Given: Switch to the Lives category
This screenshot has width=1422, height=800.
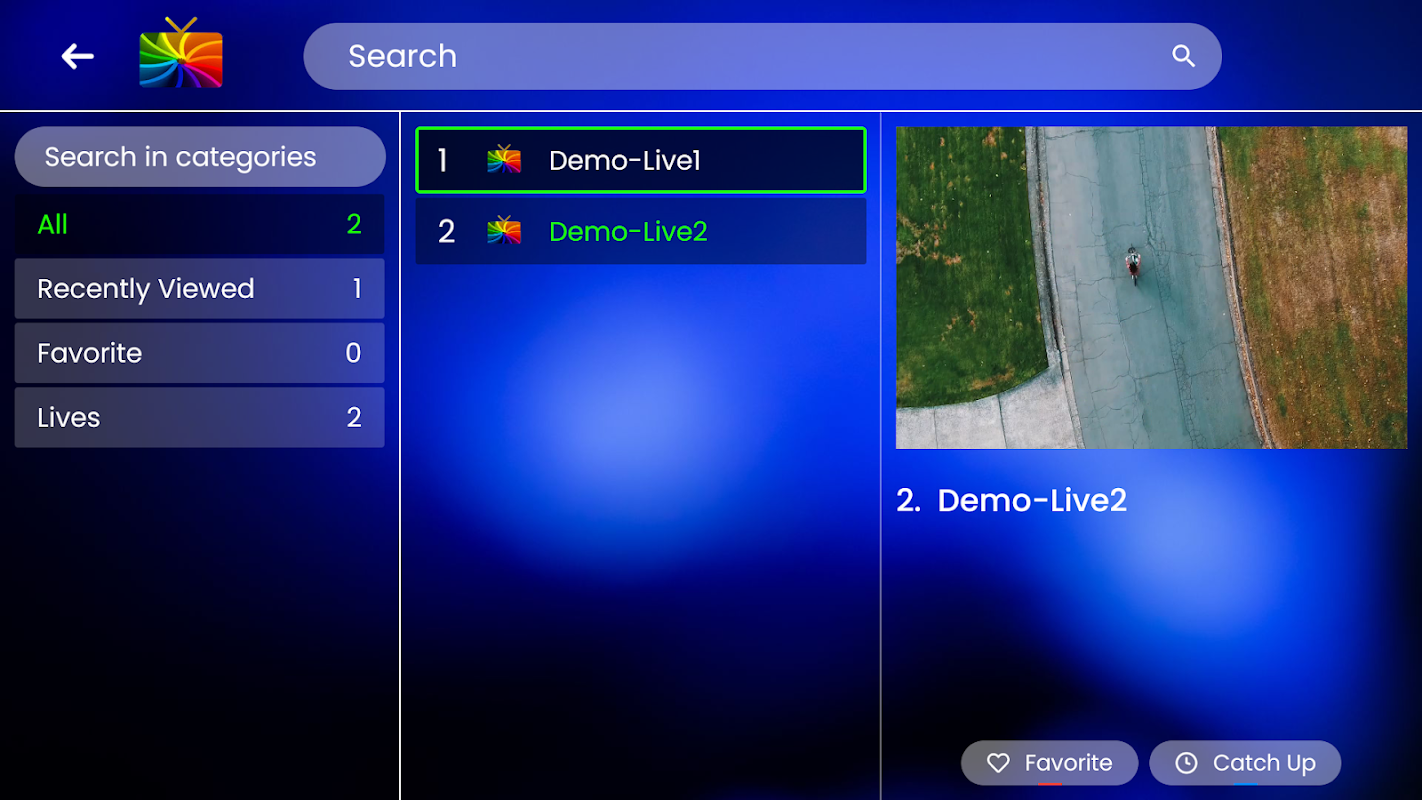Looking at the screenshot, I should pyautogui.click(x=199, y=417).
